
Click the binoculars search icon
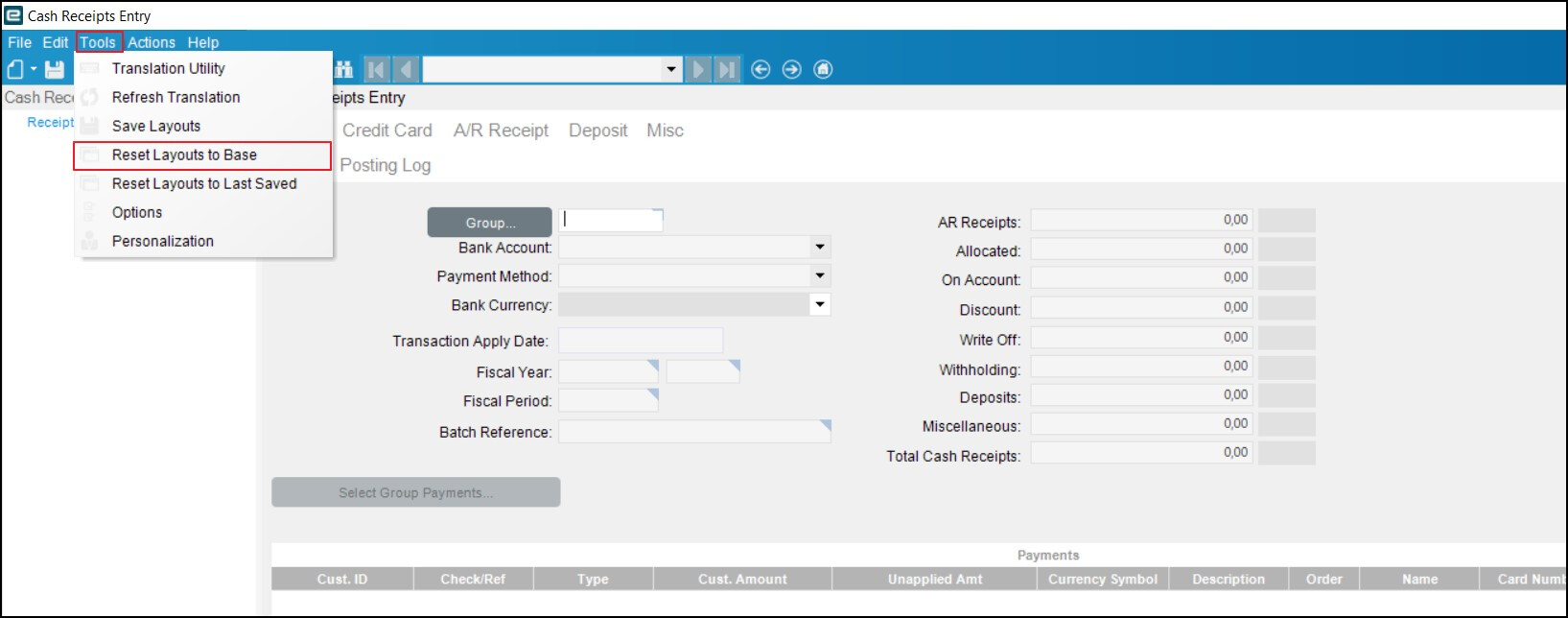pyautogui.click(x=344, y=69)
